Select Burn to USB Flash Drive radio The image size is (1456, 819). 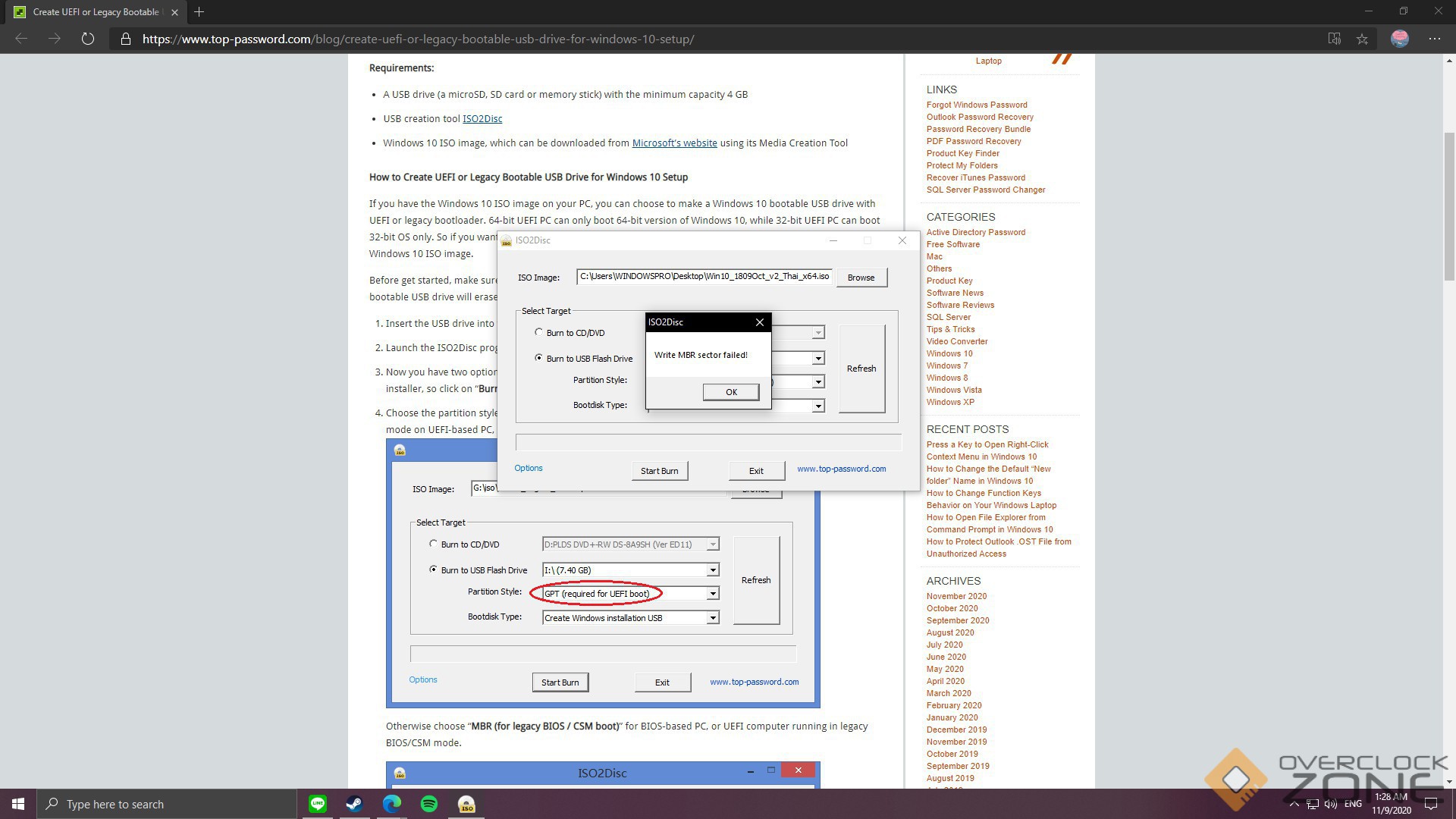(538, 358)
